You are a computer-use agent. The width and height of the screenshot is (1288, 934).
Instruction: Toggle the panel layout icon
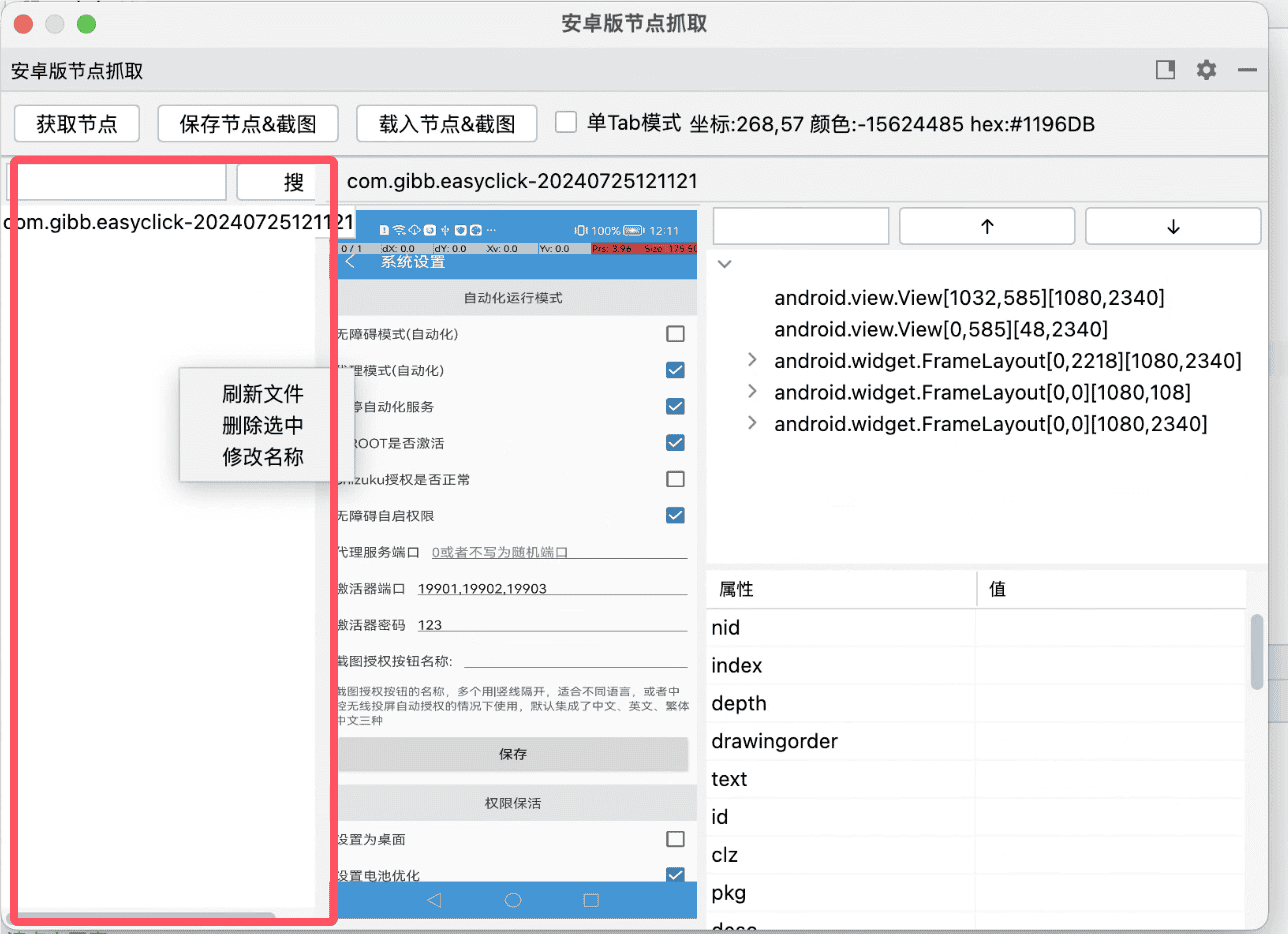point(1165,70)
